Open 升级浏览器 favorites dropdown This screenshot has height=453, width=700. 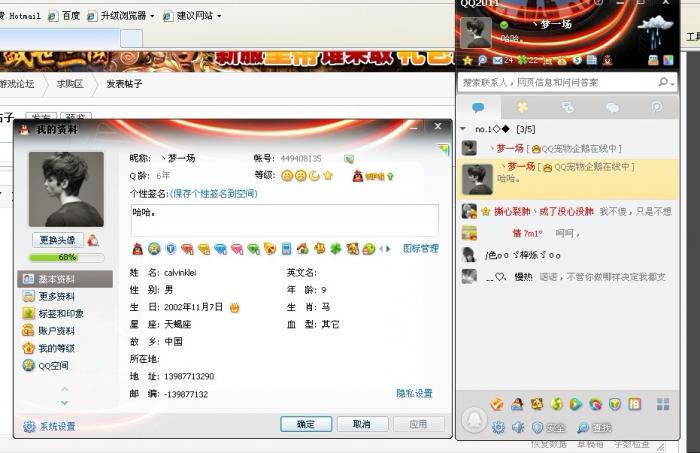pos(152,16)
